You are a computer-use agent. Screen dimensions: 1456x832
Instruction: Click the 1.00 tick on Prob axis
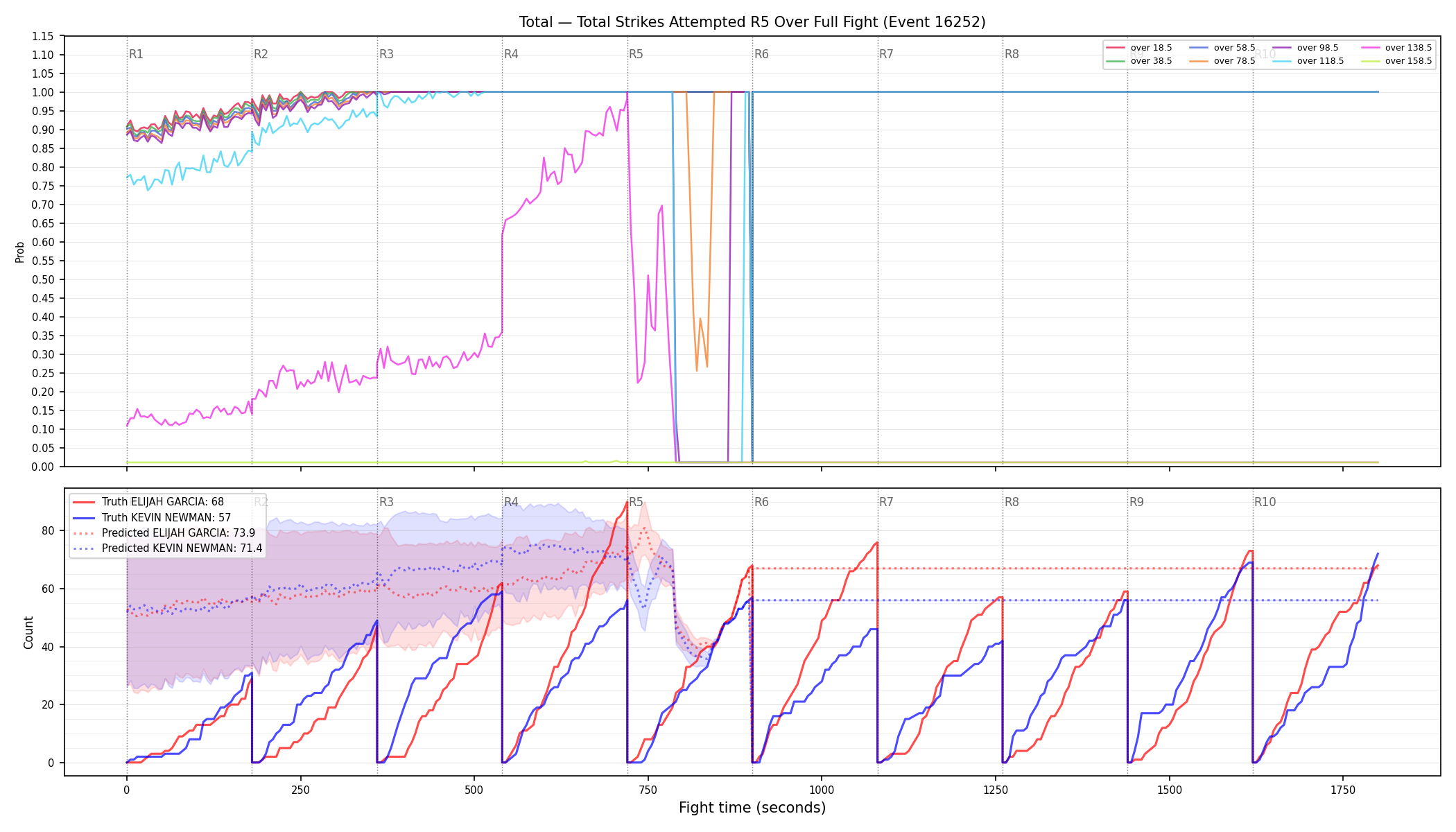[43, 92]
